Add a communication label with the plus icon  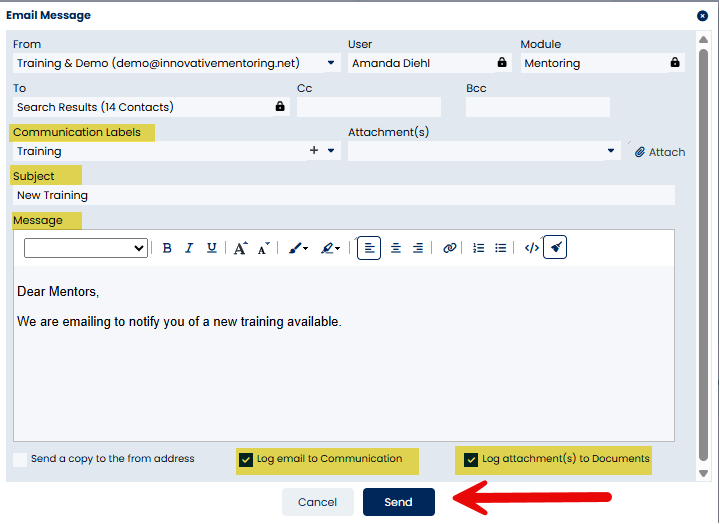pos(314,150)
